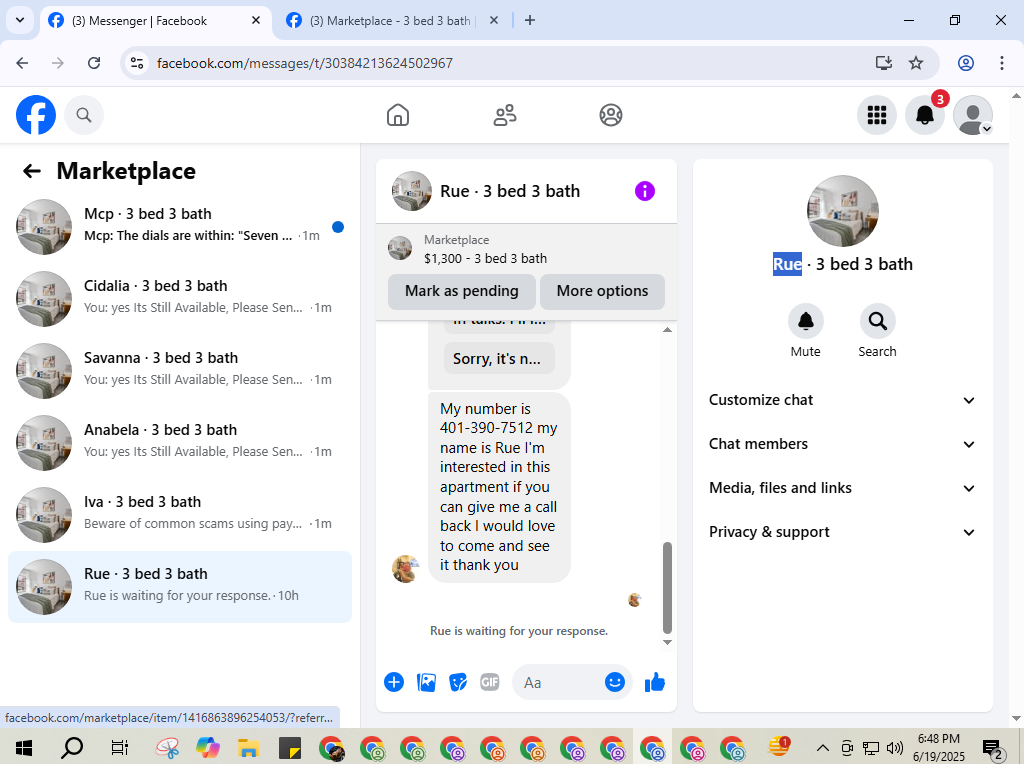Click the More options button
Screen dimensions: 1024x764
point(602,291)
